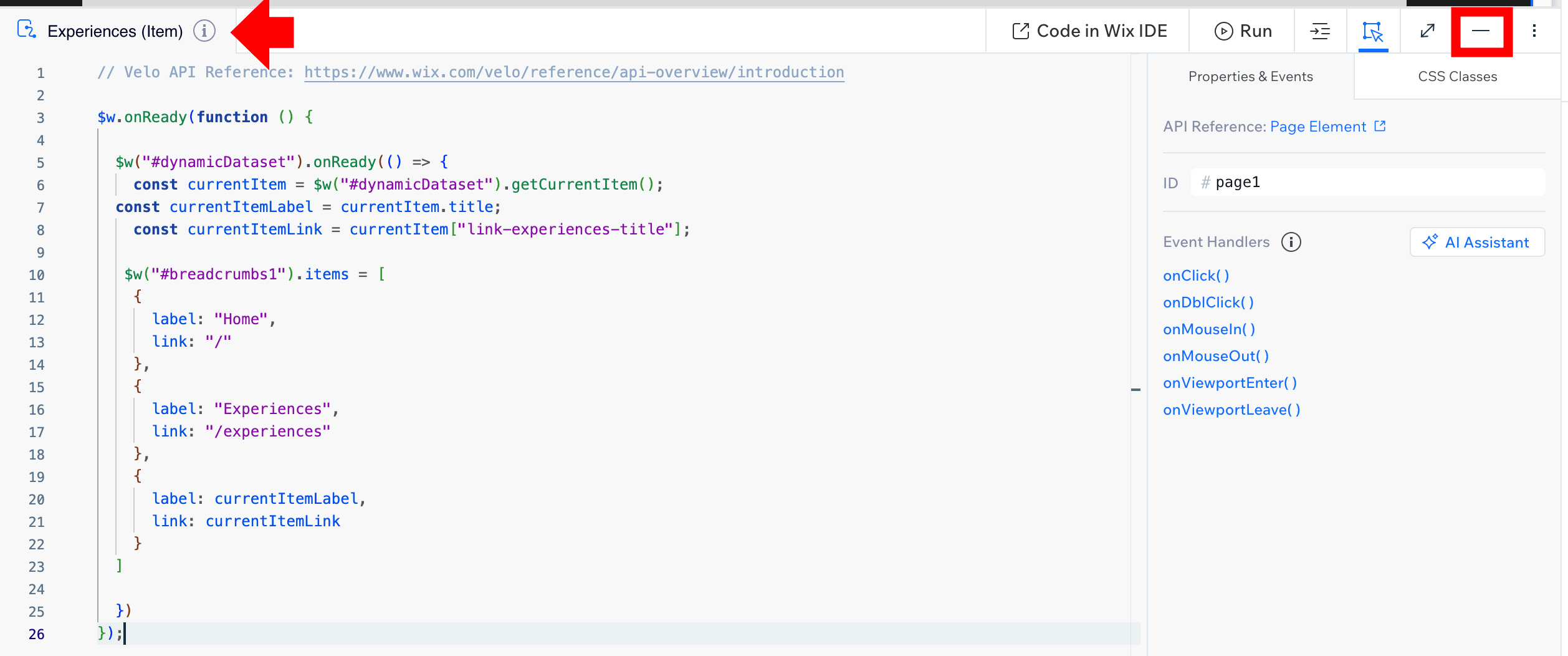Screen dimensions: 1568x656
Task: Open the Velo API reference URL in the comment
Action: tap(574, 72)
